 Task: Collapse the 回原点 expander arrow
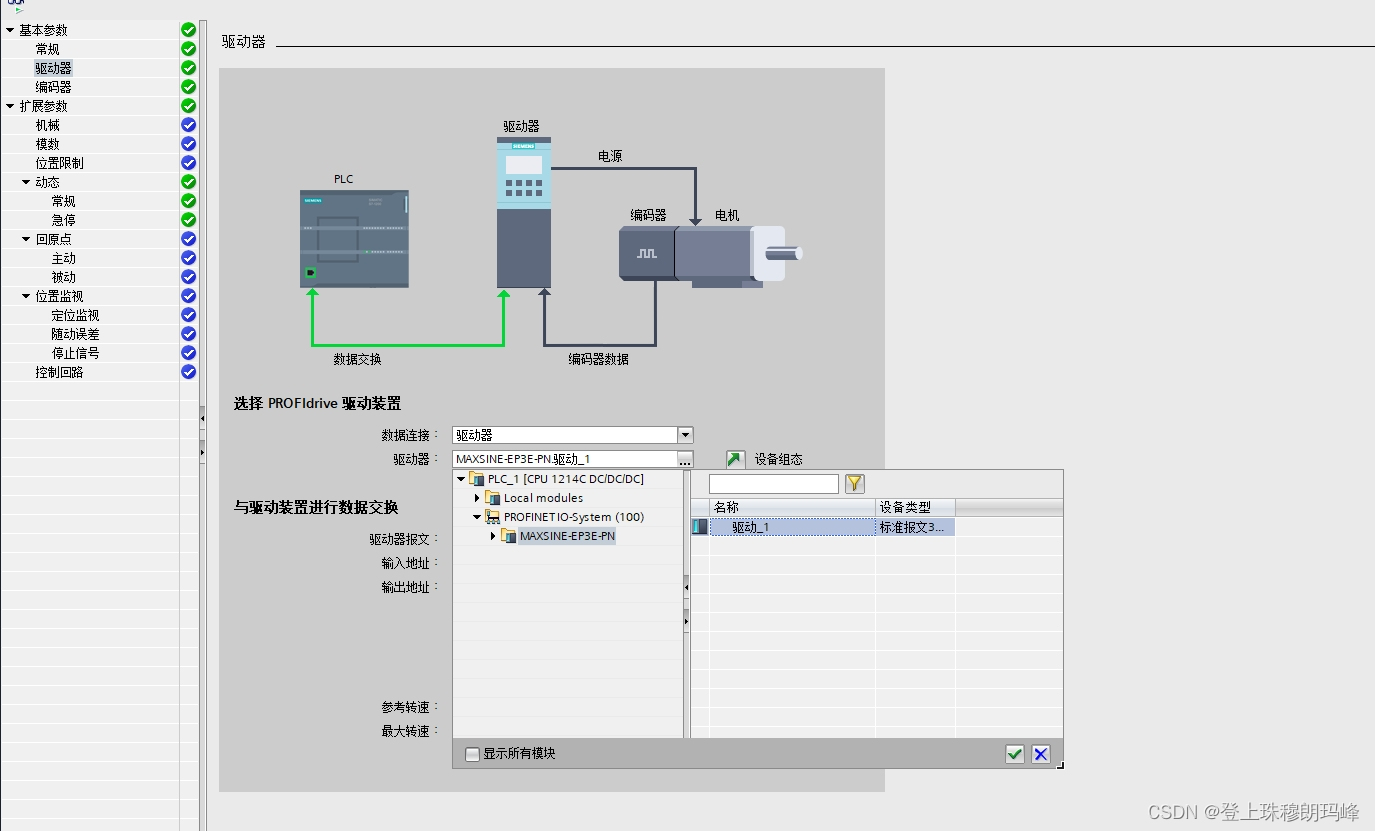pos(26,239)
